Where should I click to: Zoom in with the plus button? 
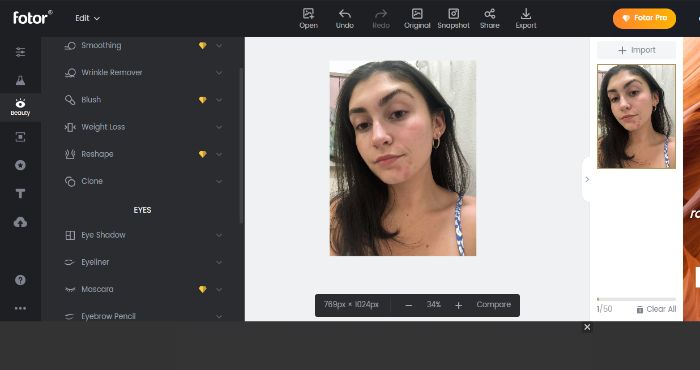pyautogui.click(x=458, y=305)
